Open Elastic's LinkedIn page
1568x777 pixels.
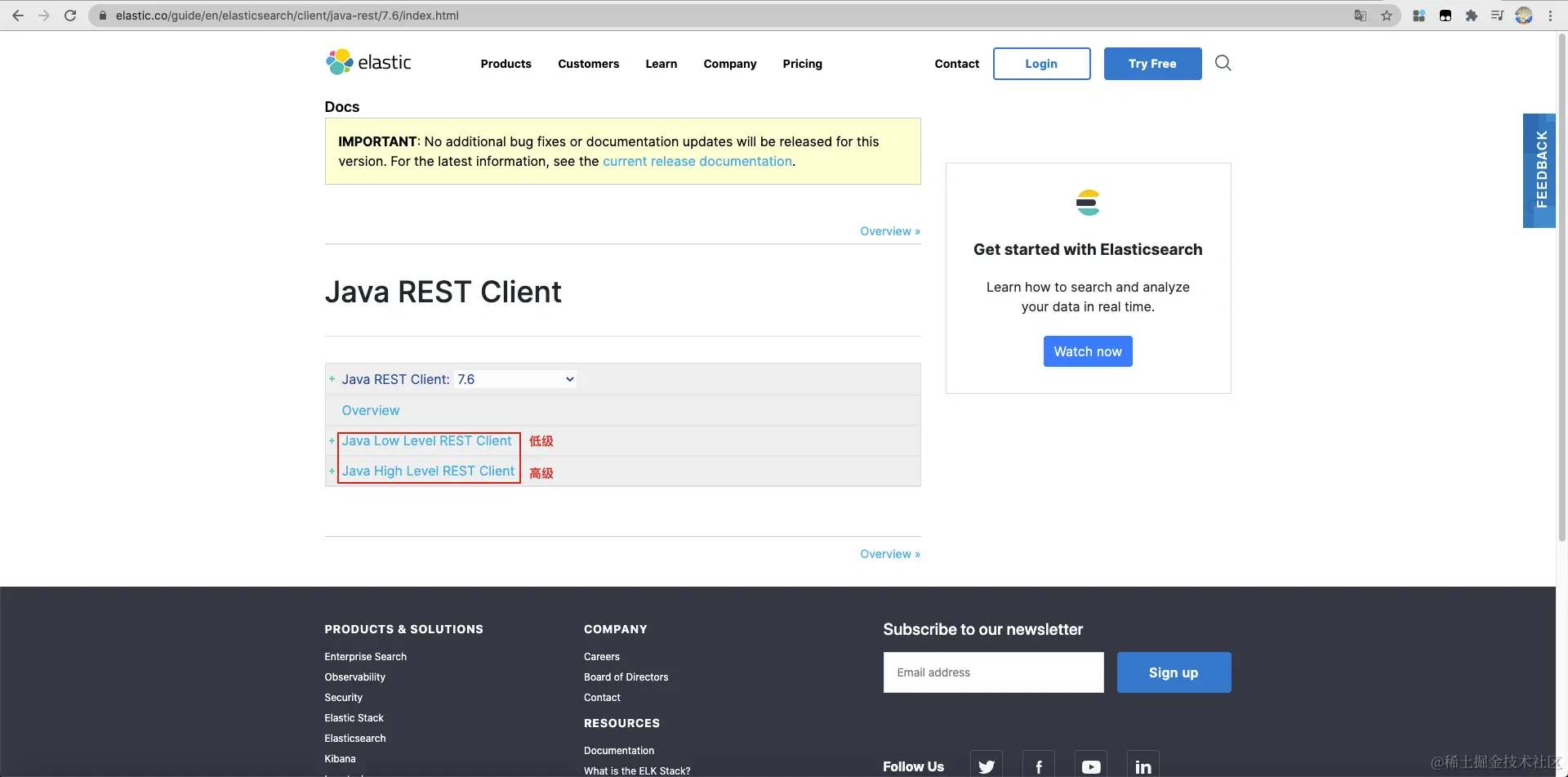pyautogui.click(x=1143, y=766)
